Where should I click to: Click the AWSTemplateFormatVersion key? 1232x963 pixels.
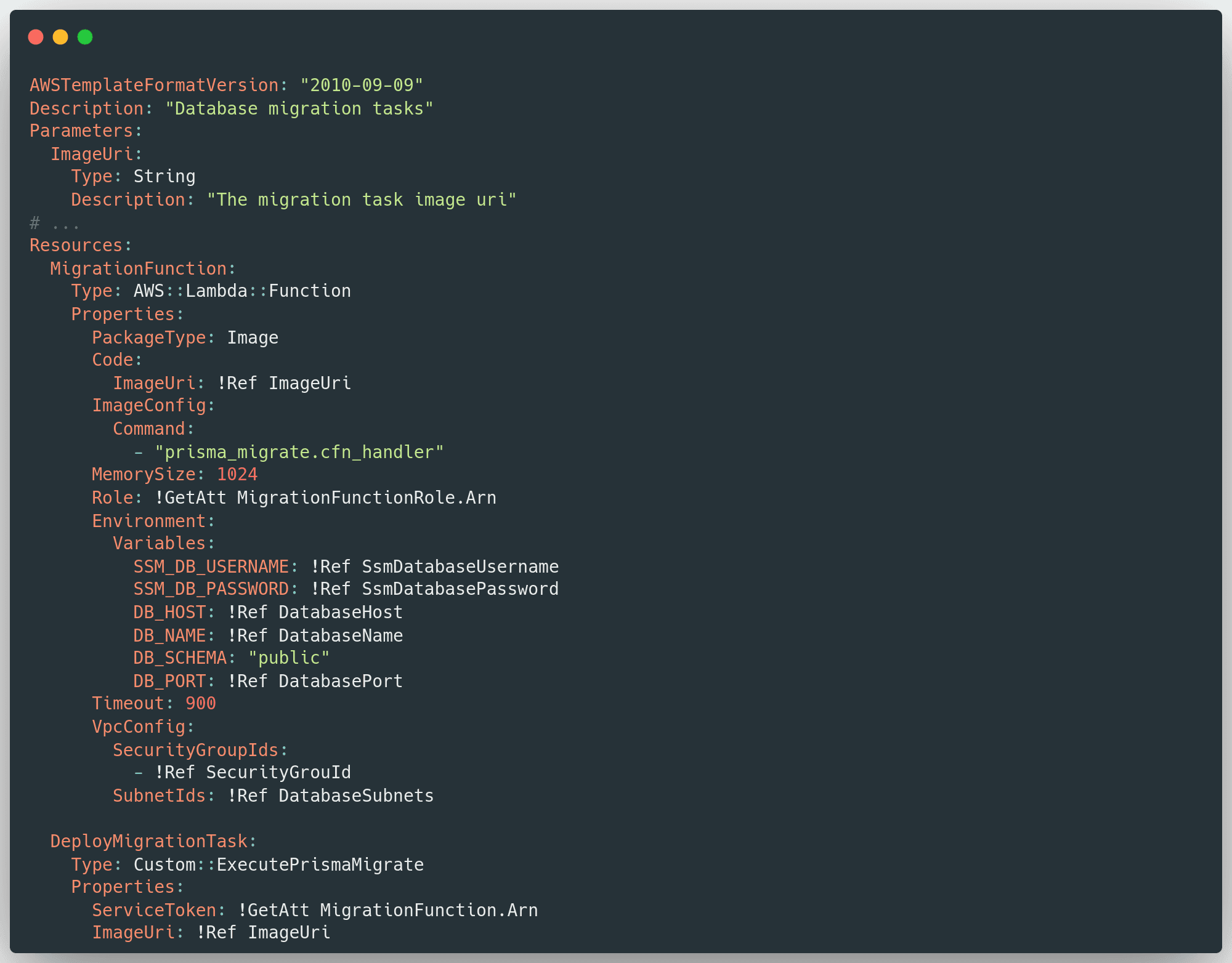coord(154,85)
